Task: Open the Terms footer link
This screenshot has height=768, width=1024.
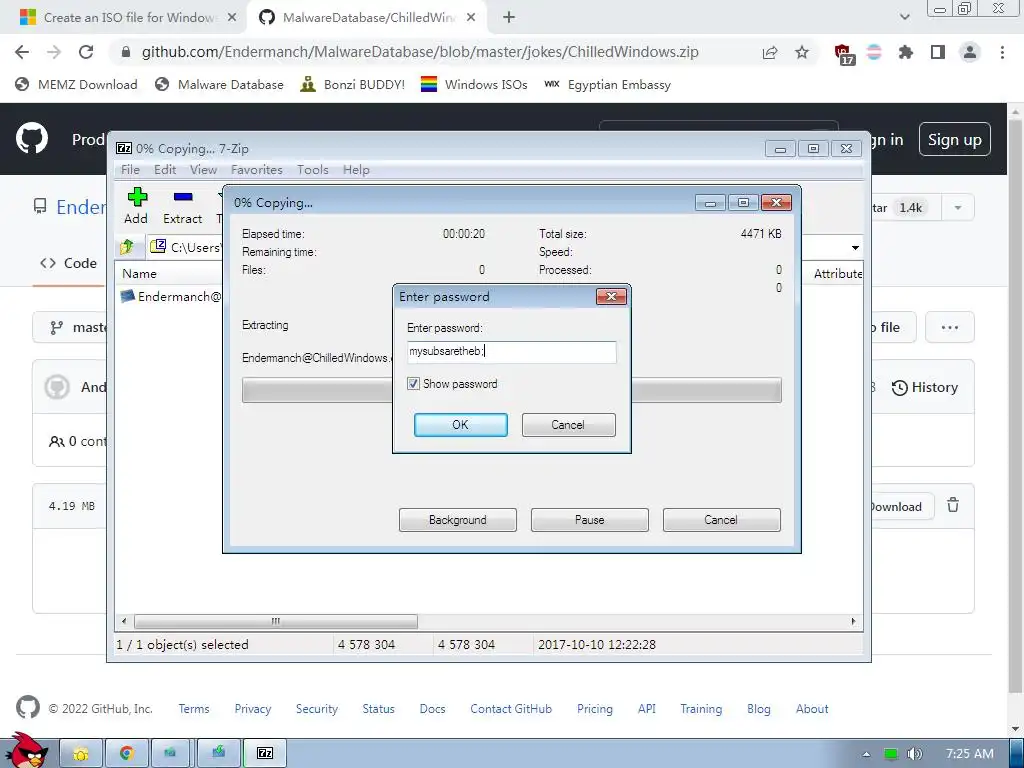Action: coord(194,709)
